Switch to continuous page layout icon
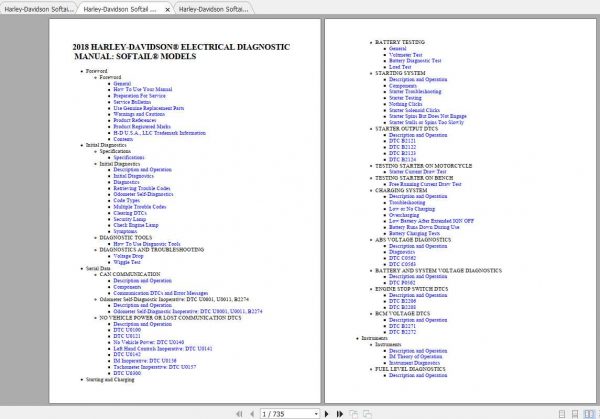The width and height of the screenshot is (600, 419). pyautogui.click(x=575, y=414)
